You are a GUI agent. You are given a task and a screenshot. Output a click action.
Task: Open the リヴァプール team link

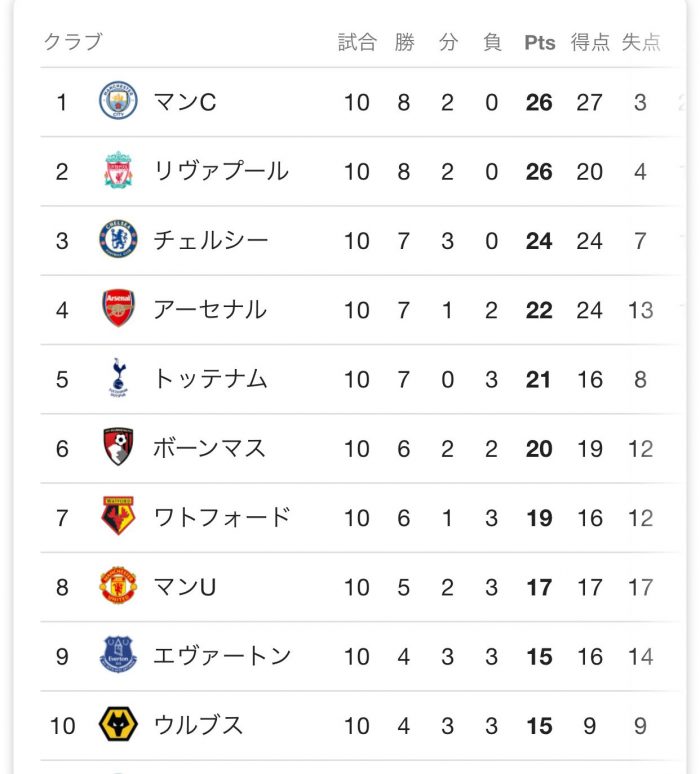pos(221,171)
